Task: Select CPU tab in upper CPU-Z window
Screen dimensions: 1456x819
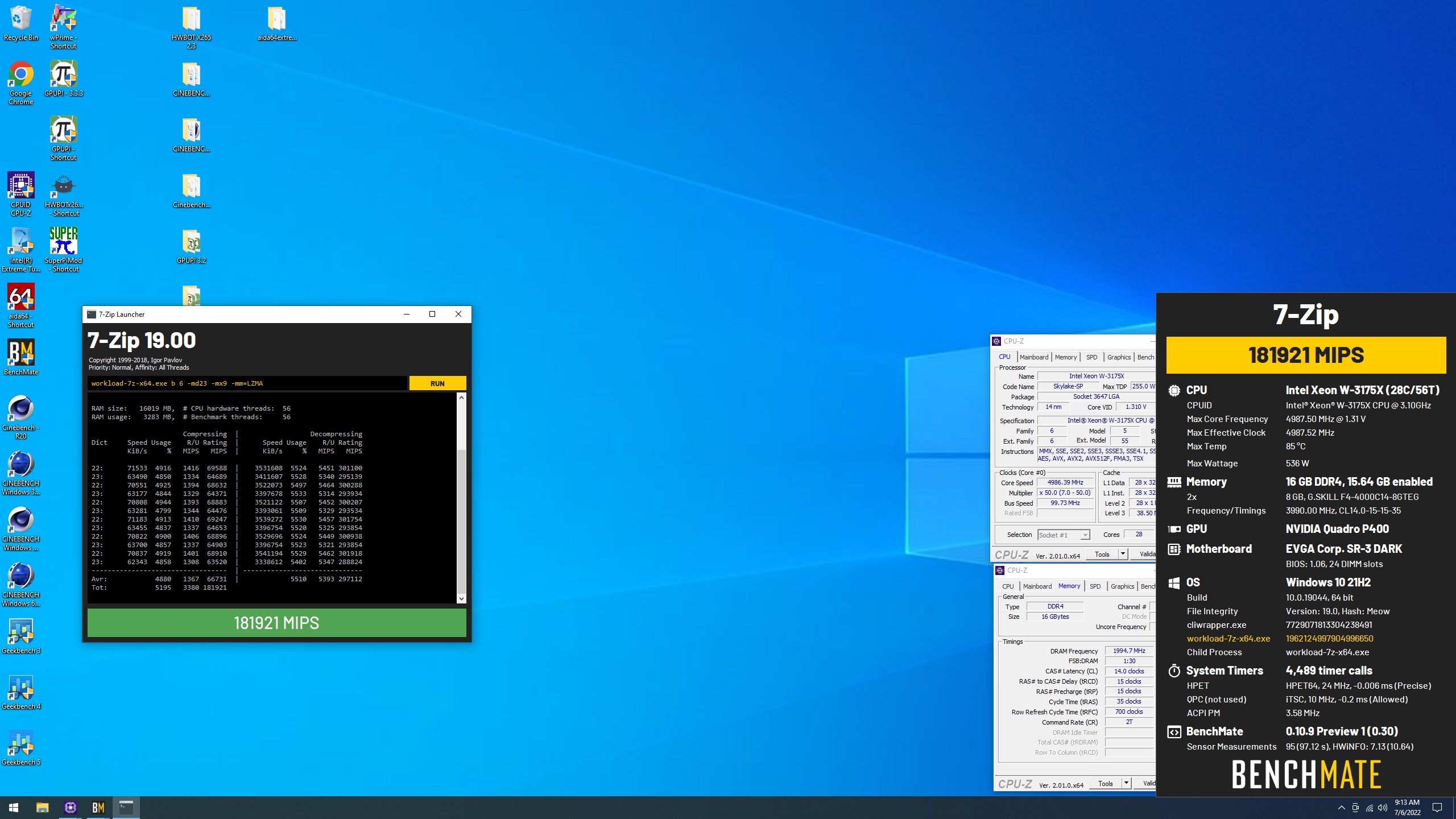Action: tap(1005, 357)
